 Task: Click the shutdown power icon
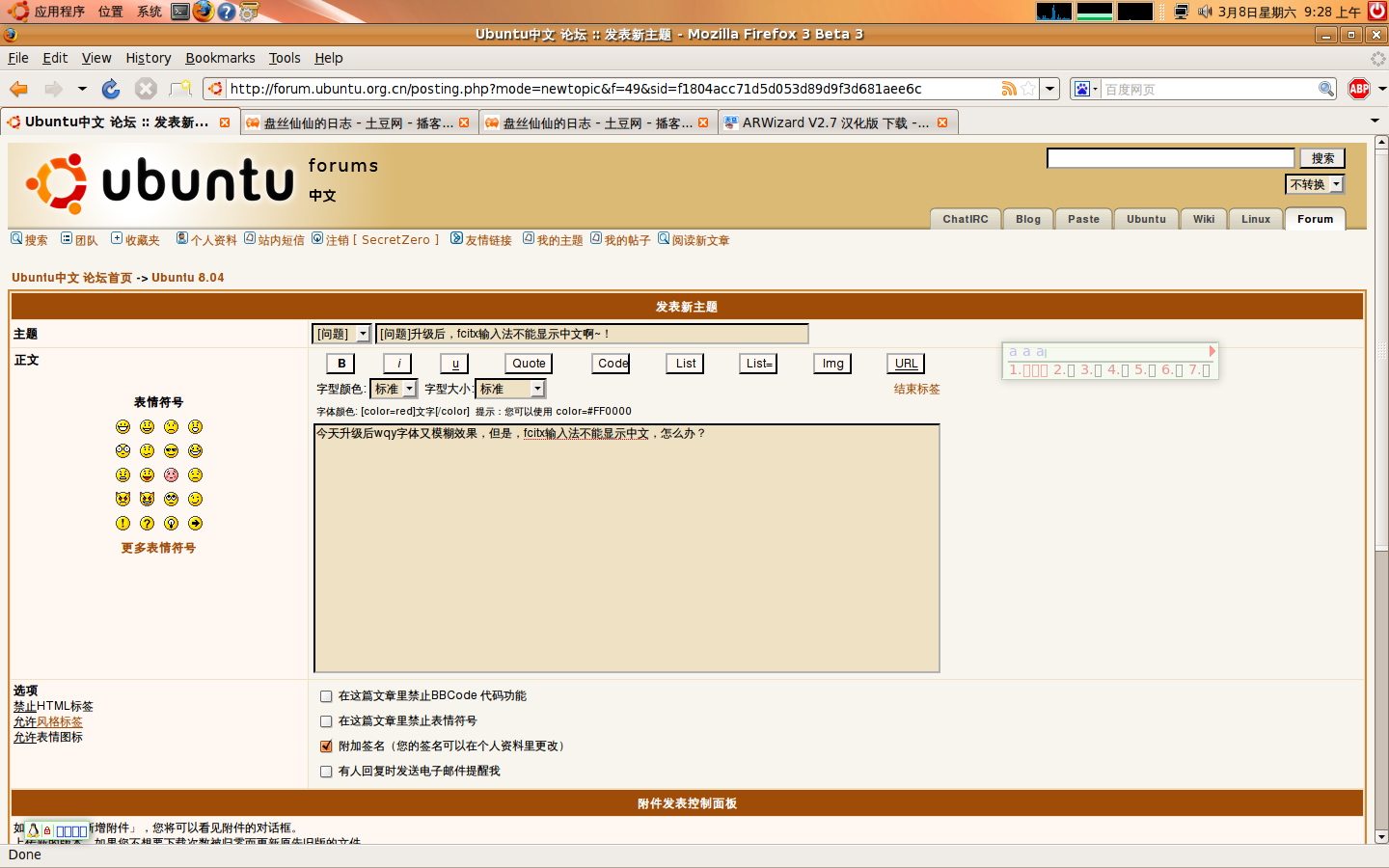point(1377,12)
